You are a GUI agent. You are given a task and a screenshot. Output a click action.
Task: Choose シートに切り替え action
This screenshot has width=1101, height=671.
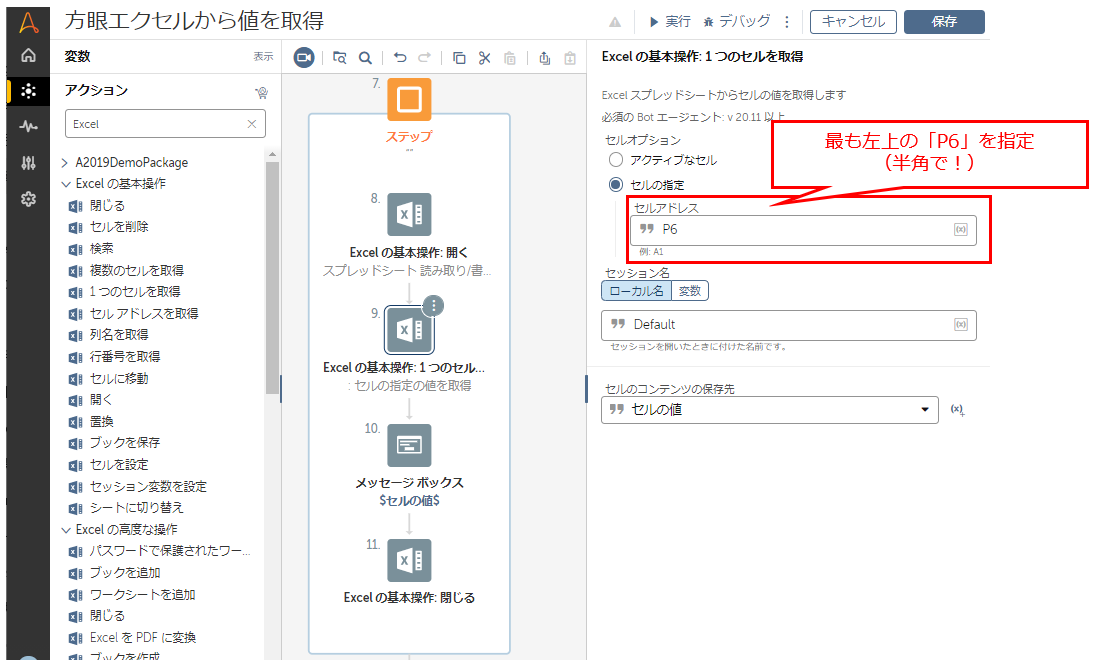[x=136, y=507]
